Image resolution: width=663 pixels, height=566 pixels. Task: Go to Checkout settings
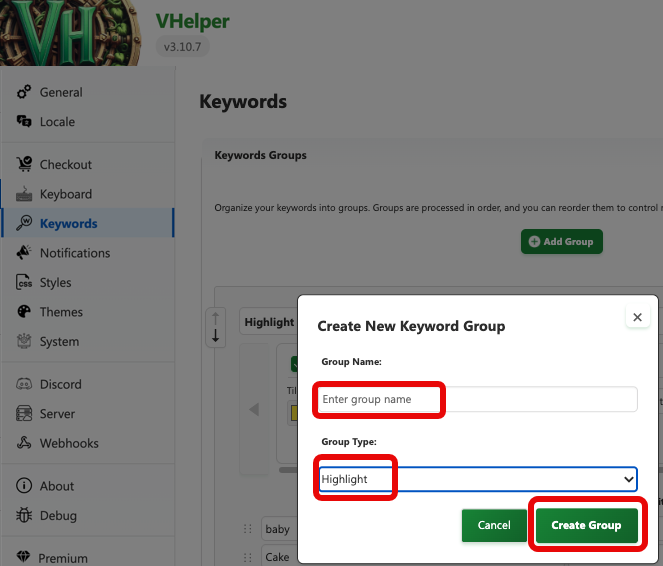(x=65, y=165)
